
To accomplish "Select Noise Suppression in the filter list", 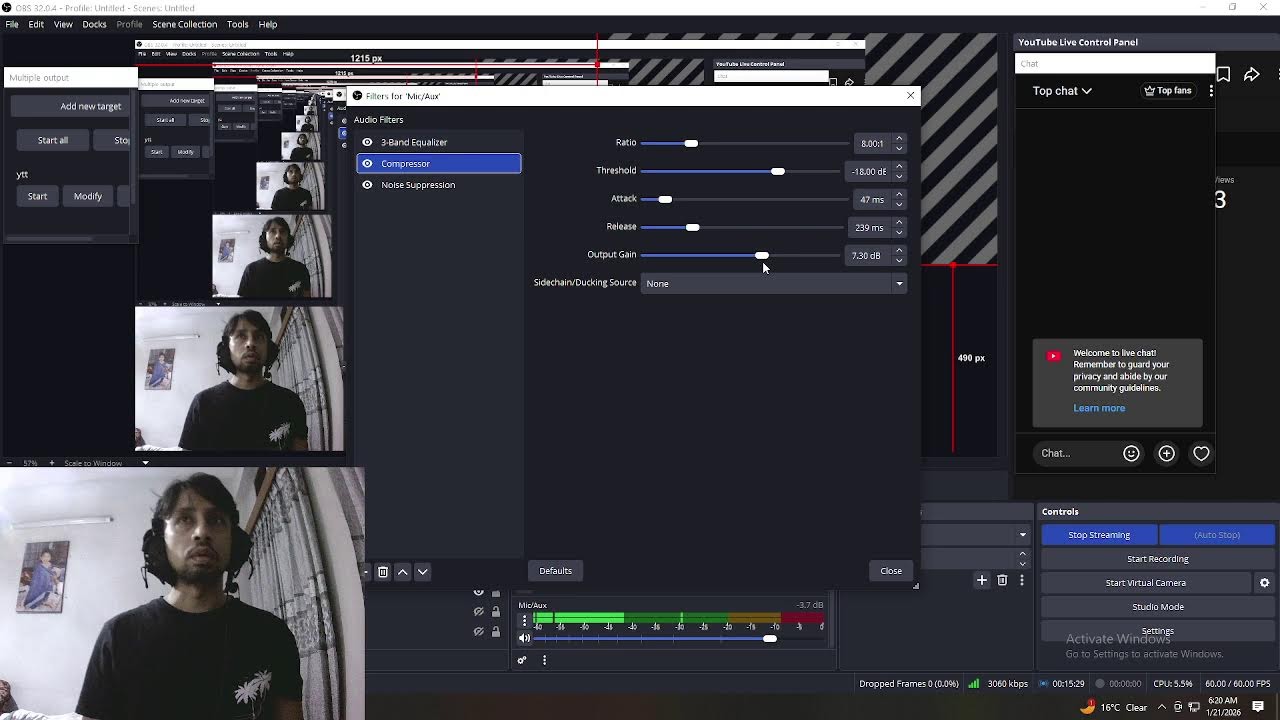I will tap(439, 185).
